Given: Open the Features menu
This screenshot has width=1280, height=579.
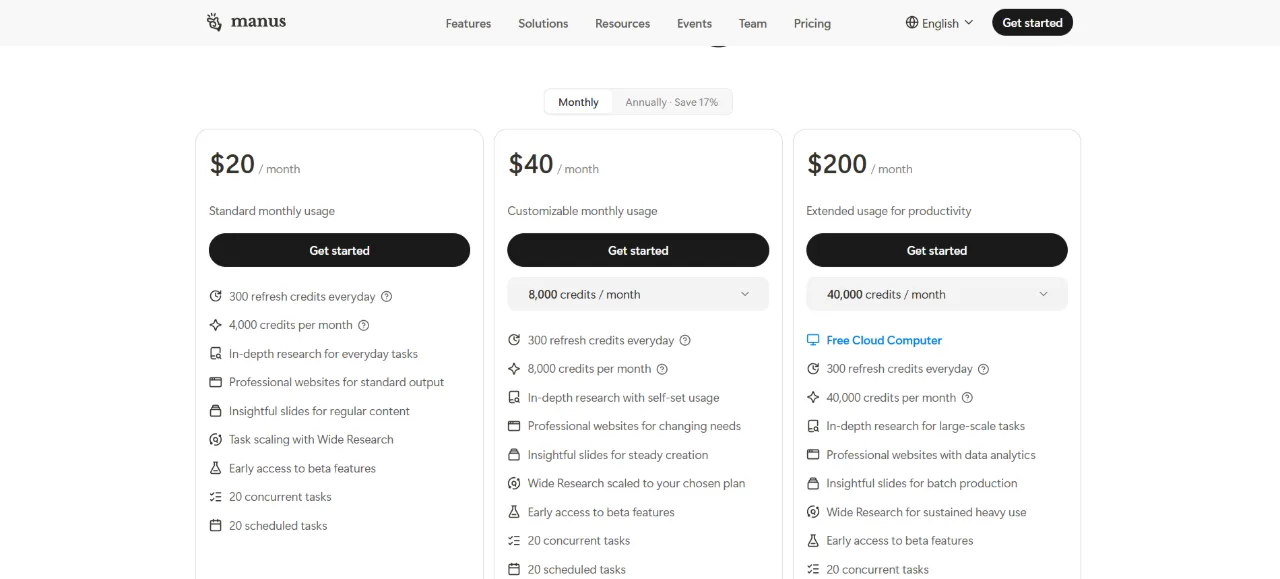Looking at the screenshot, I should coord(468,23).
